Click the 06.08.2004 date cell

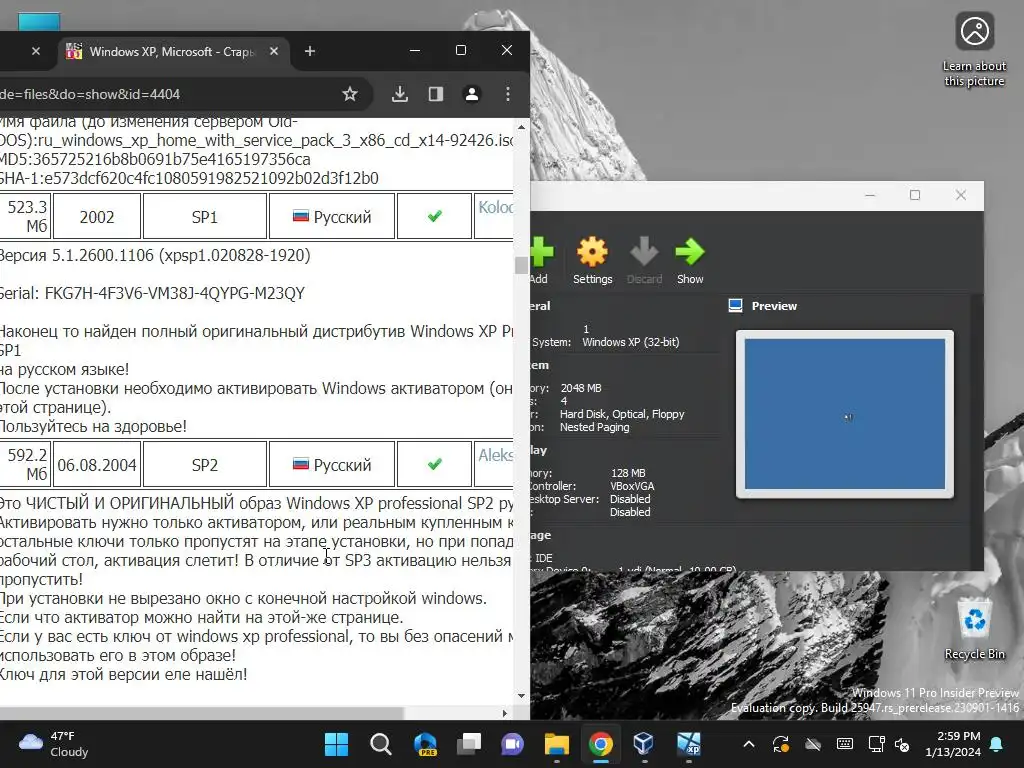(97, 464)
